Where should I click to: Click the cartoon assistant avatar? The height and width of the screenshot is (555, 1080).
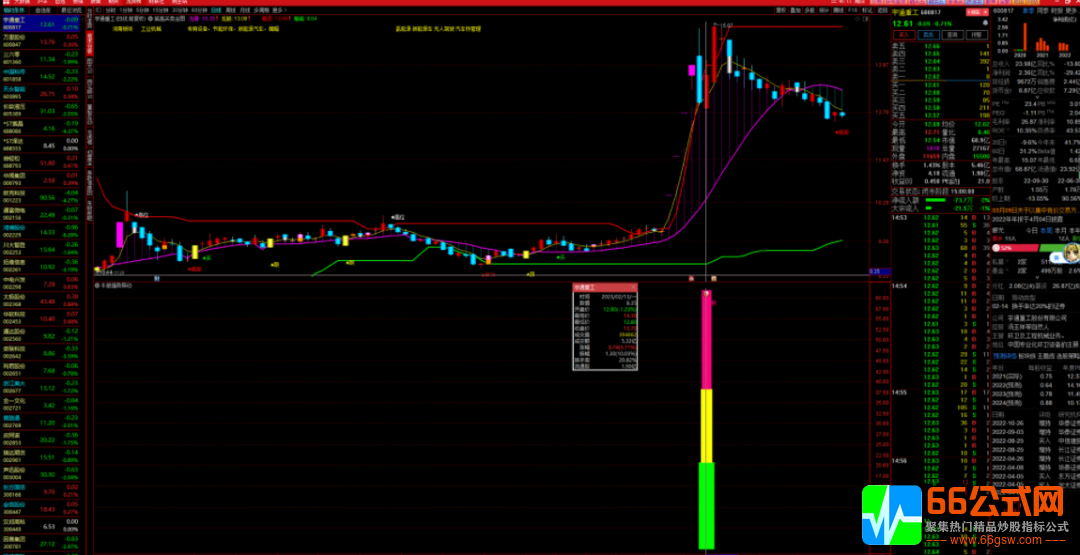(1072, 252)
